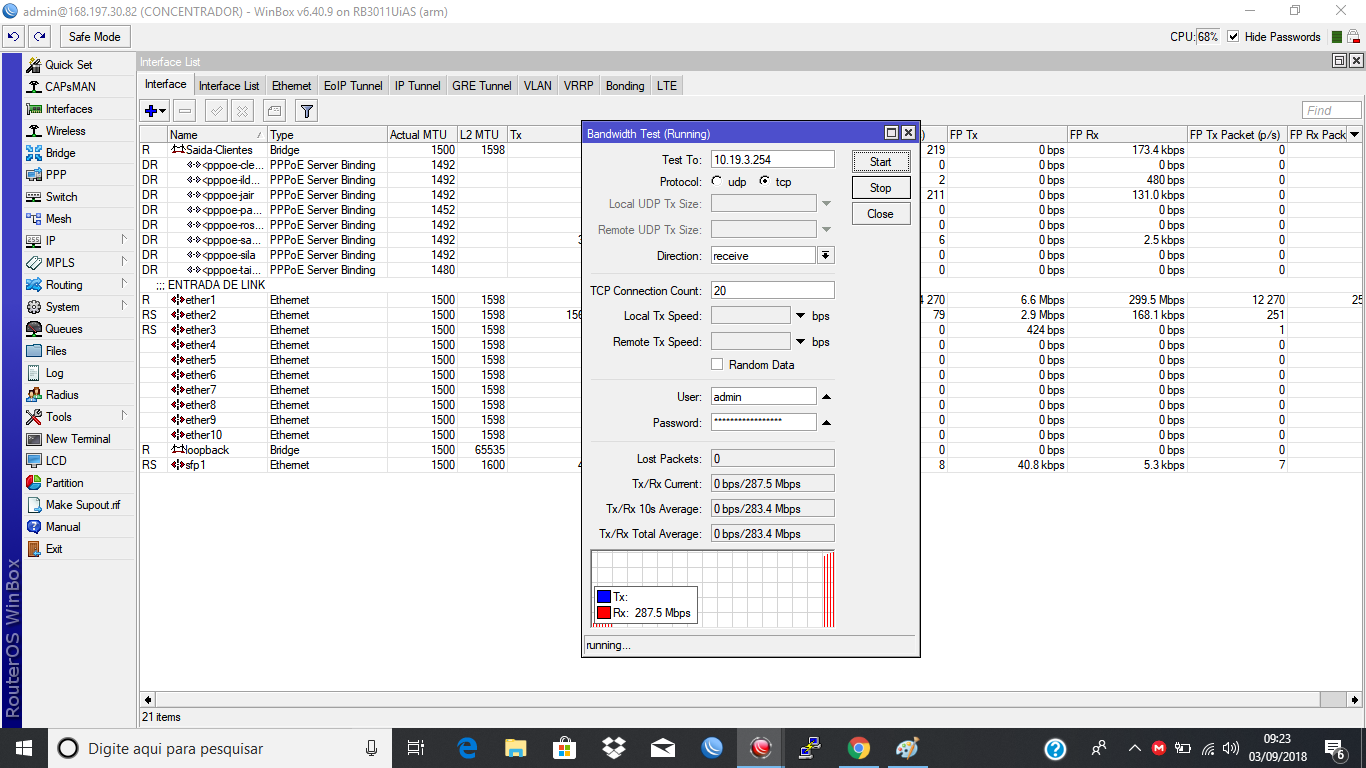Switch to Ethernet tab

point(291,86)
